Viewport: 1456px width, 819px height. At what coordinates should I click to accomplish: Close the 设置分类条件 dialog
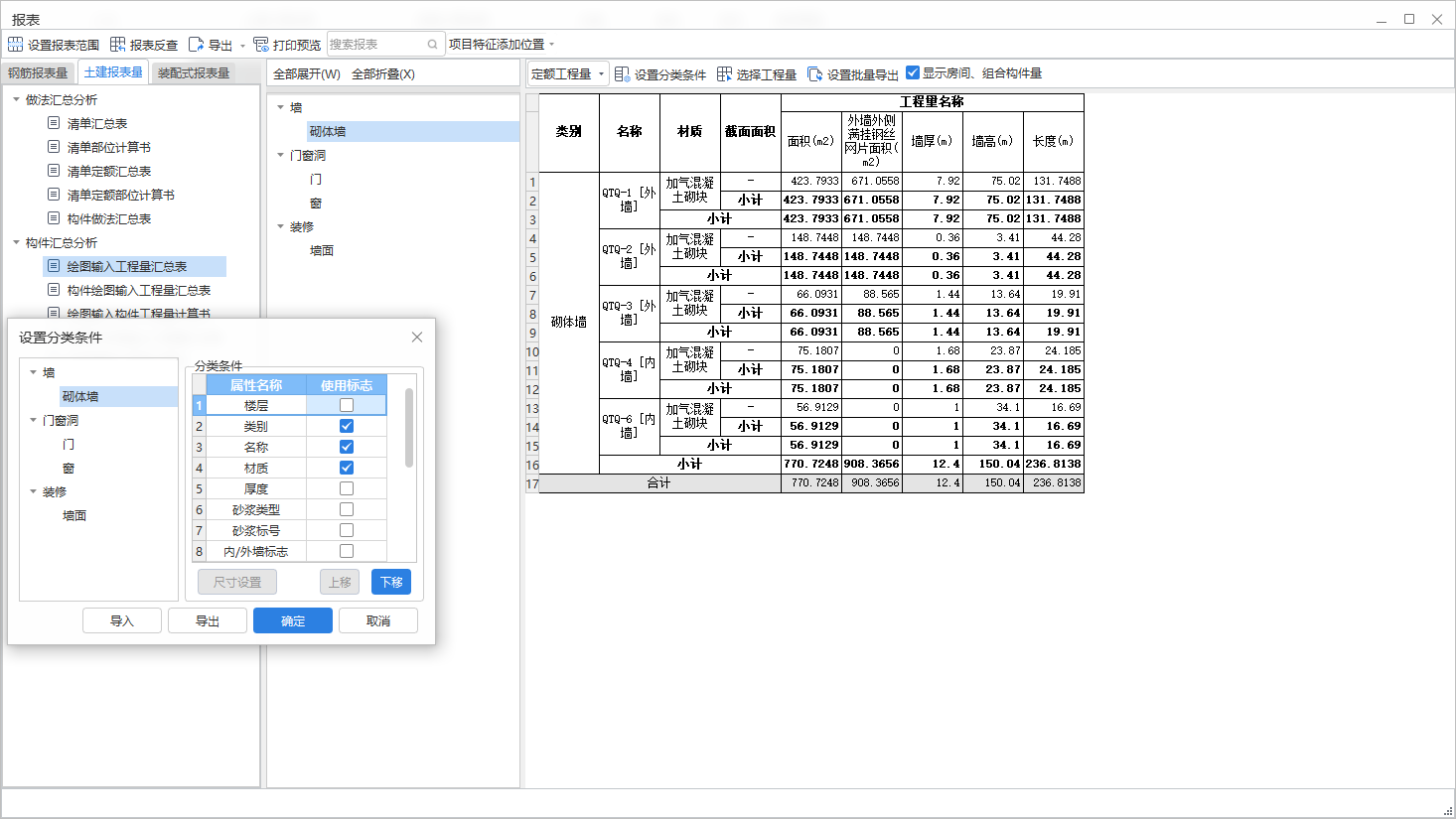417,338
